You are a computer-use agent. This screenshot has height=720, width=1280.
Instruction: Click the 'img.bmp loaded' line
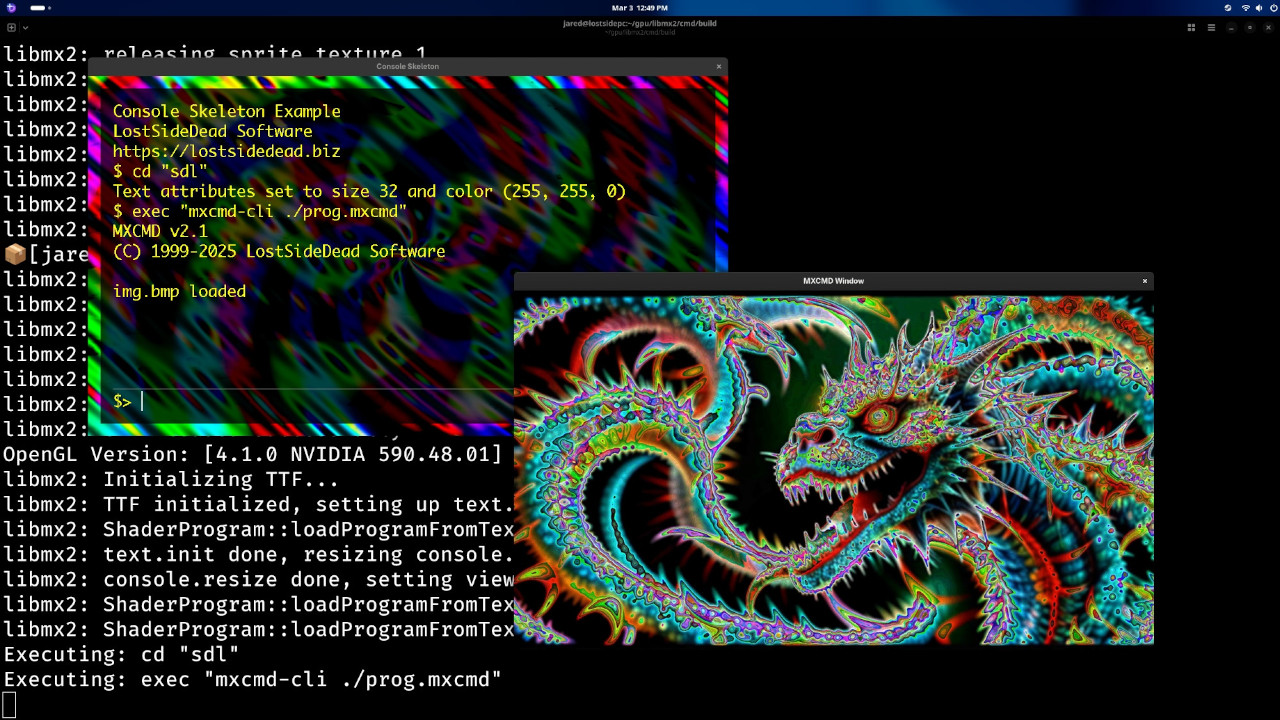pos(179,292)
